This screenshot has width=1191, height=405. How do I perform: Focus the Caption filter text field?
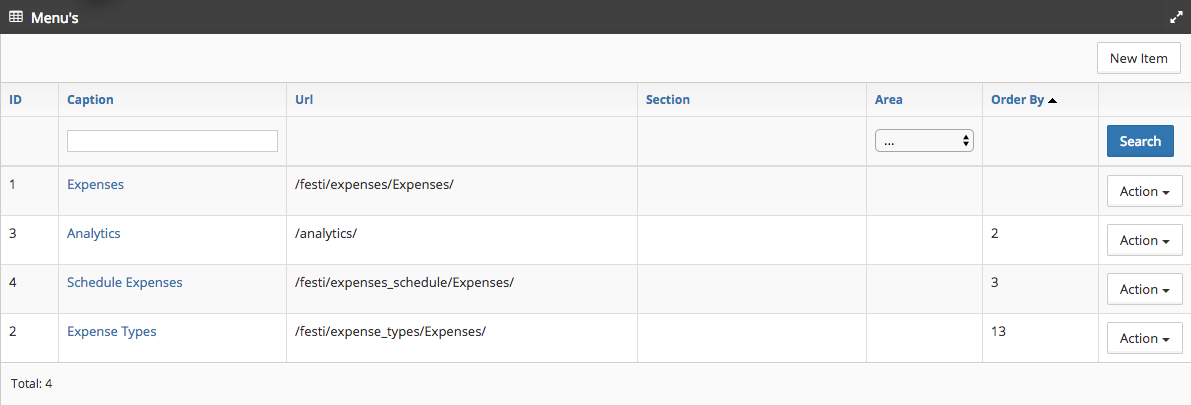(x=172, y=141)
